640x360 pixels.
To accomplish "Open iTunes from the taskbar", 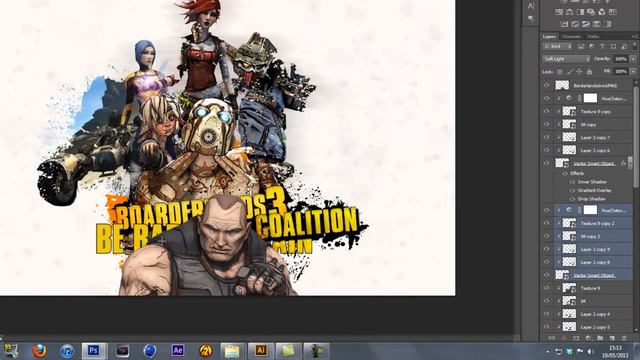I will [67, 351].
